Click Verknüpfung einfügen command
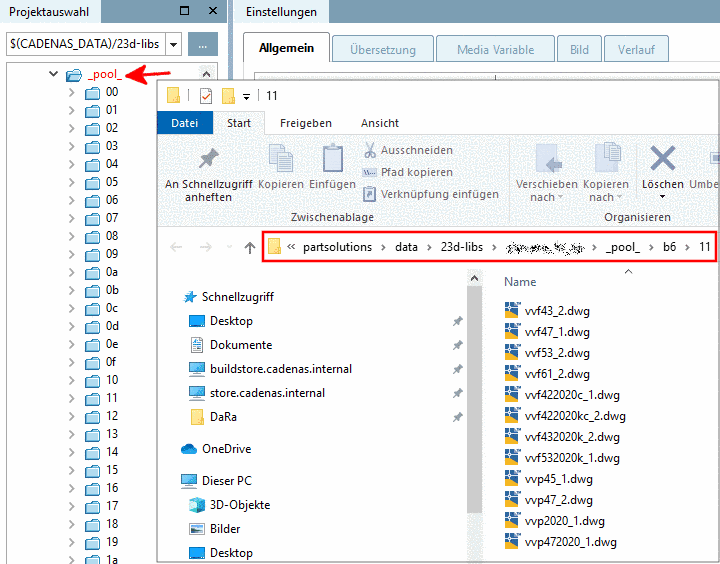Image resolution: width=720 pixels, height=564 pixels. [x=431, y=194]
